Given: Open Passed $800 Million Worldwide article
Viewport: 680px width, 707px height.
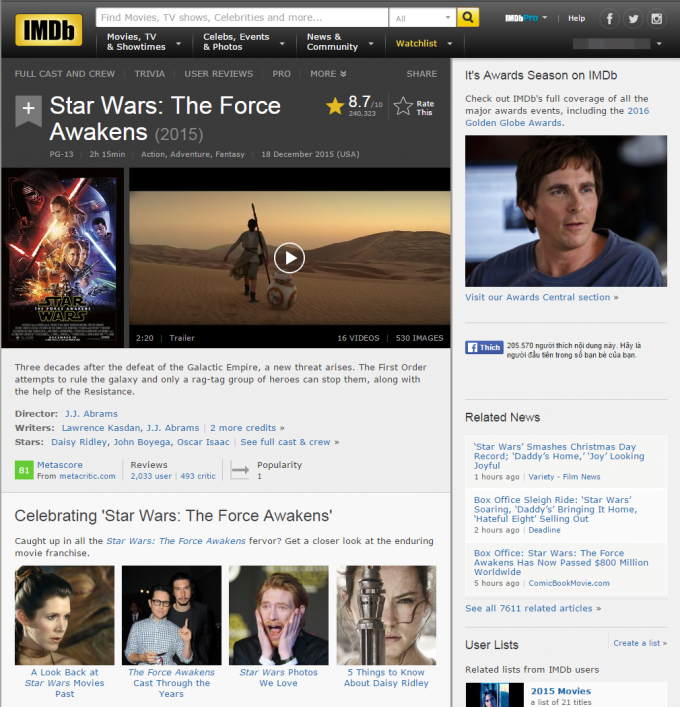Looking at the screenshot, I should (561, 562).
